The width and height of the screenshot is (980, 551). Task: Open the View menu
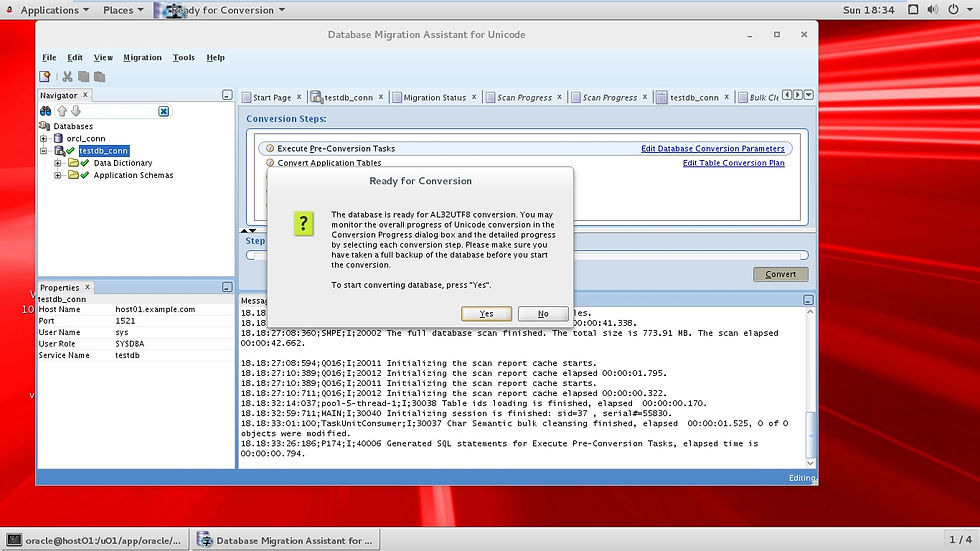(103, 57)
